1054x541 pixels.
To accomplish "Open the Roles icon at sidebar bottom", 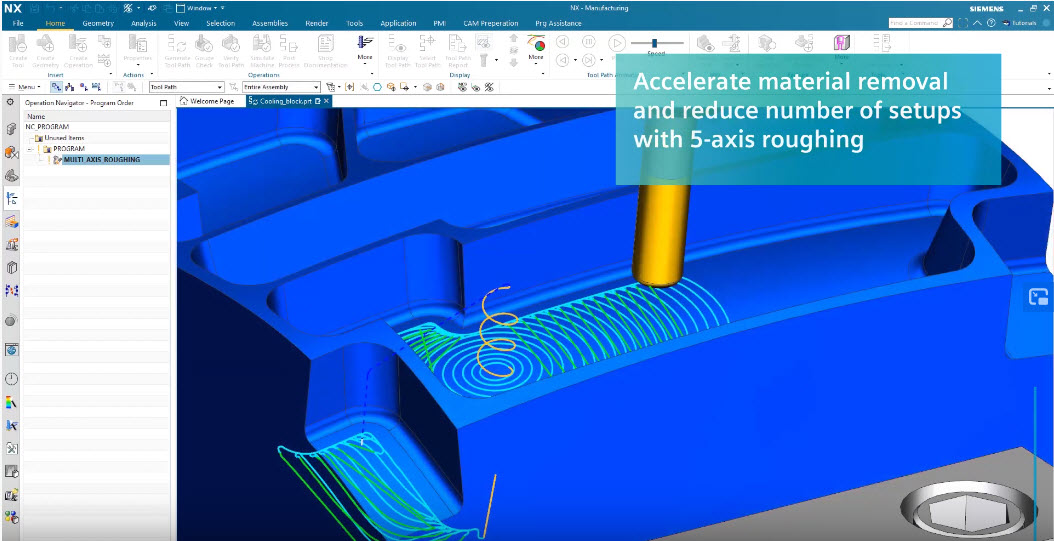I will [11, 517].
